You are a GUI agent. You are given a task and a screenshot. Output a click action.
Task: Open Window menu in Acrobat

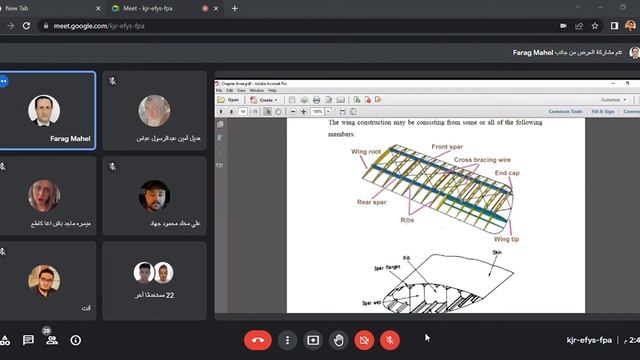coord(257,90)
